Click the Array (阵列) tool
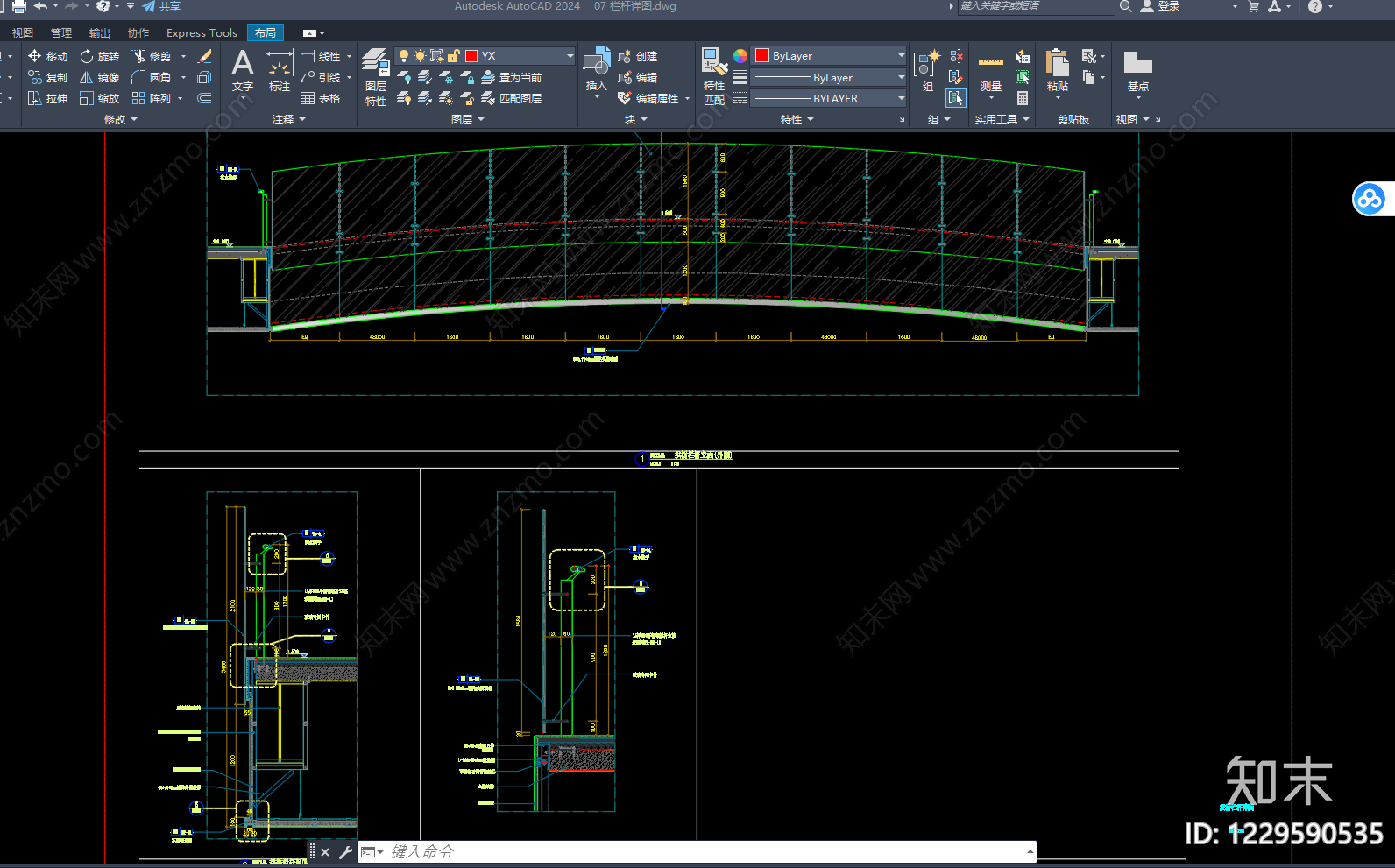The image size is (1395, 868). [152, 98]
